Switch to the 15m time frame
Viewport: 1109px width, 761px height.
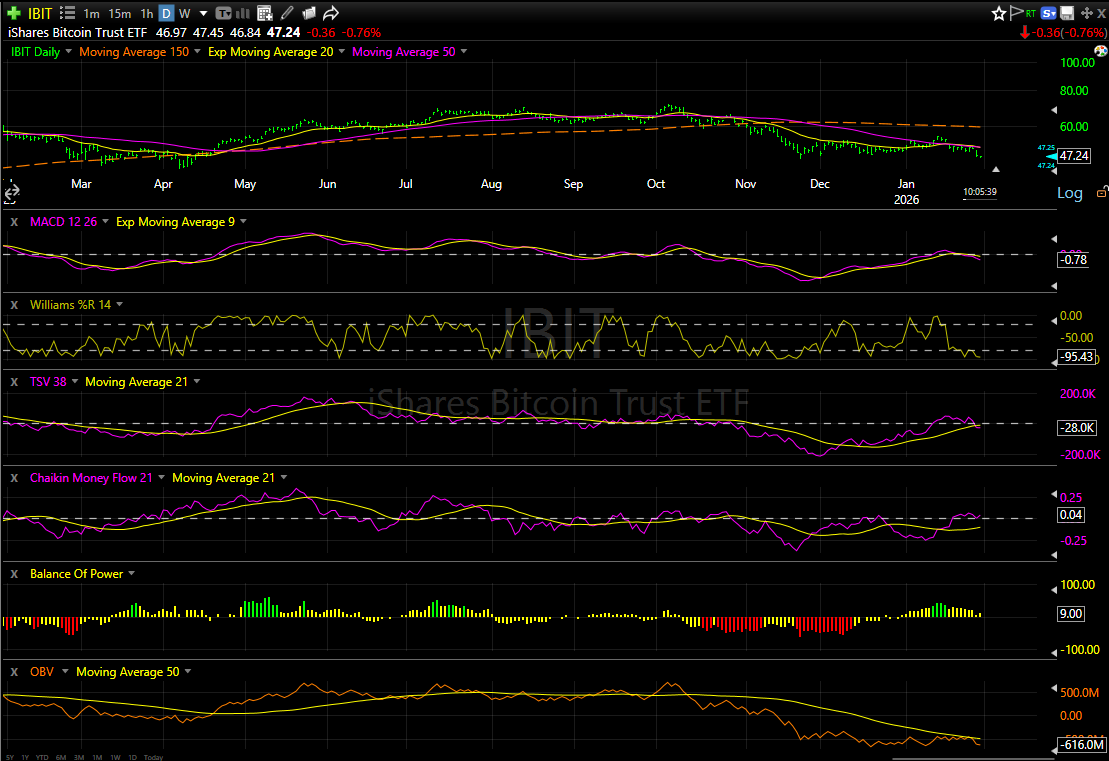(119, 13)
